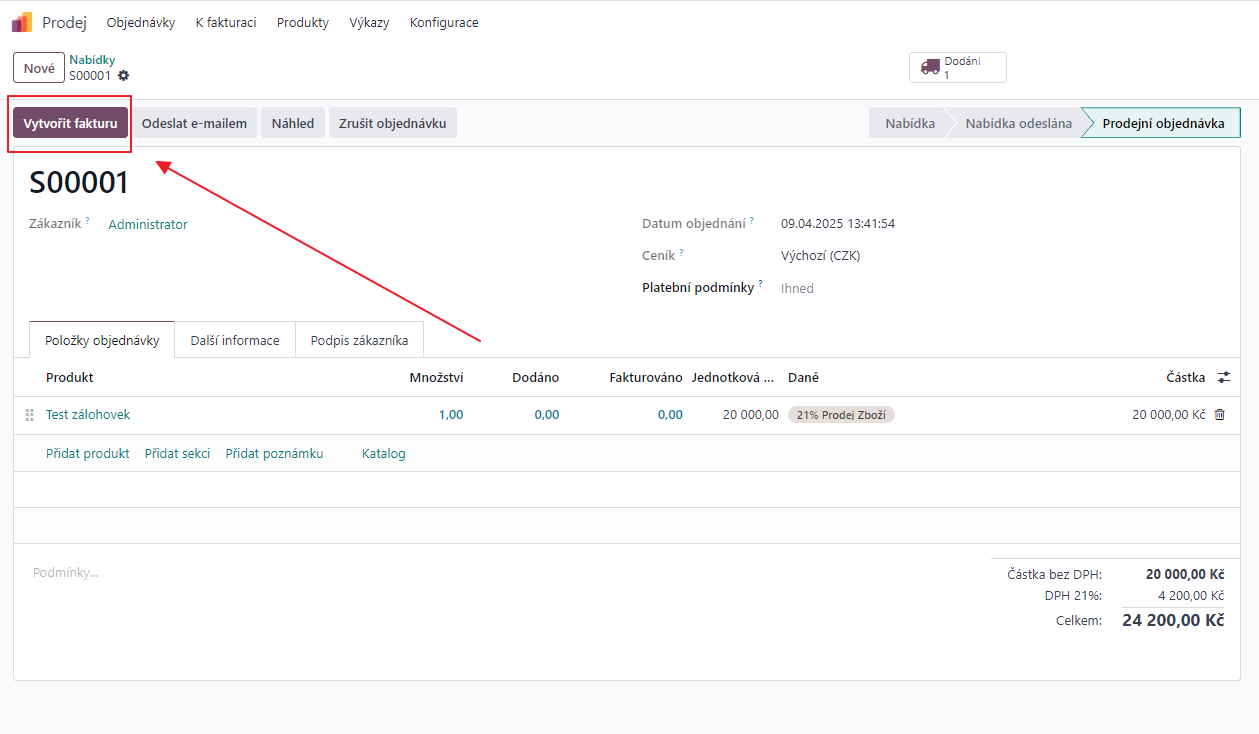Click the Prodej app logo icon
Viewport: 1259px width, 734px height.
click(22, 22)
